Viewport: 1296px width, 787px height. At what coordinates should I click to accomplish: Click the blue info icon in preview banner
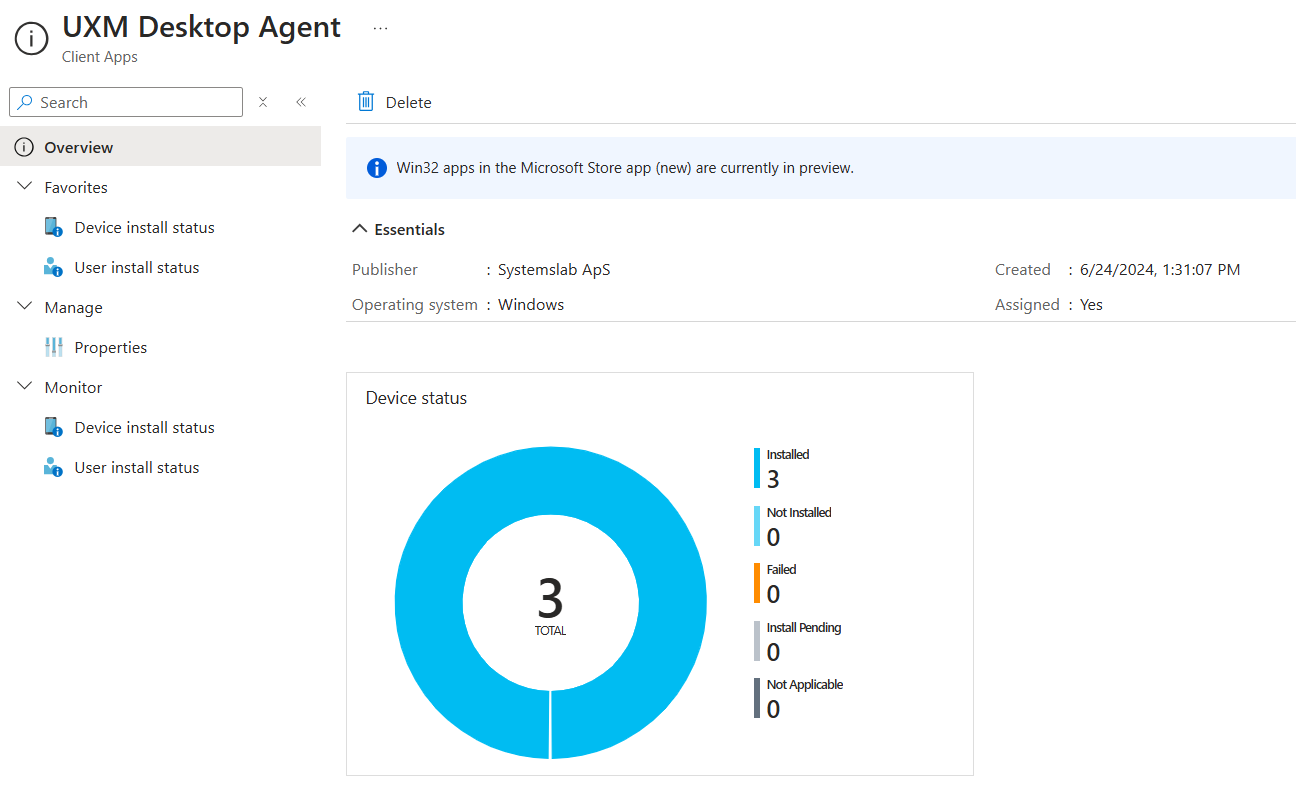coord(377,168)
